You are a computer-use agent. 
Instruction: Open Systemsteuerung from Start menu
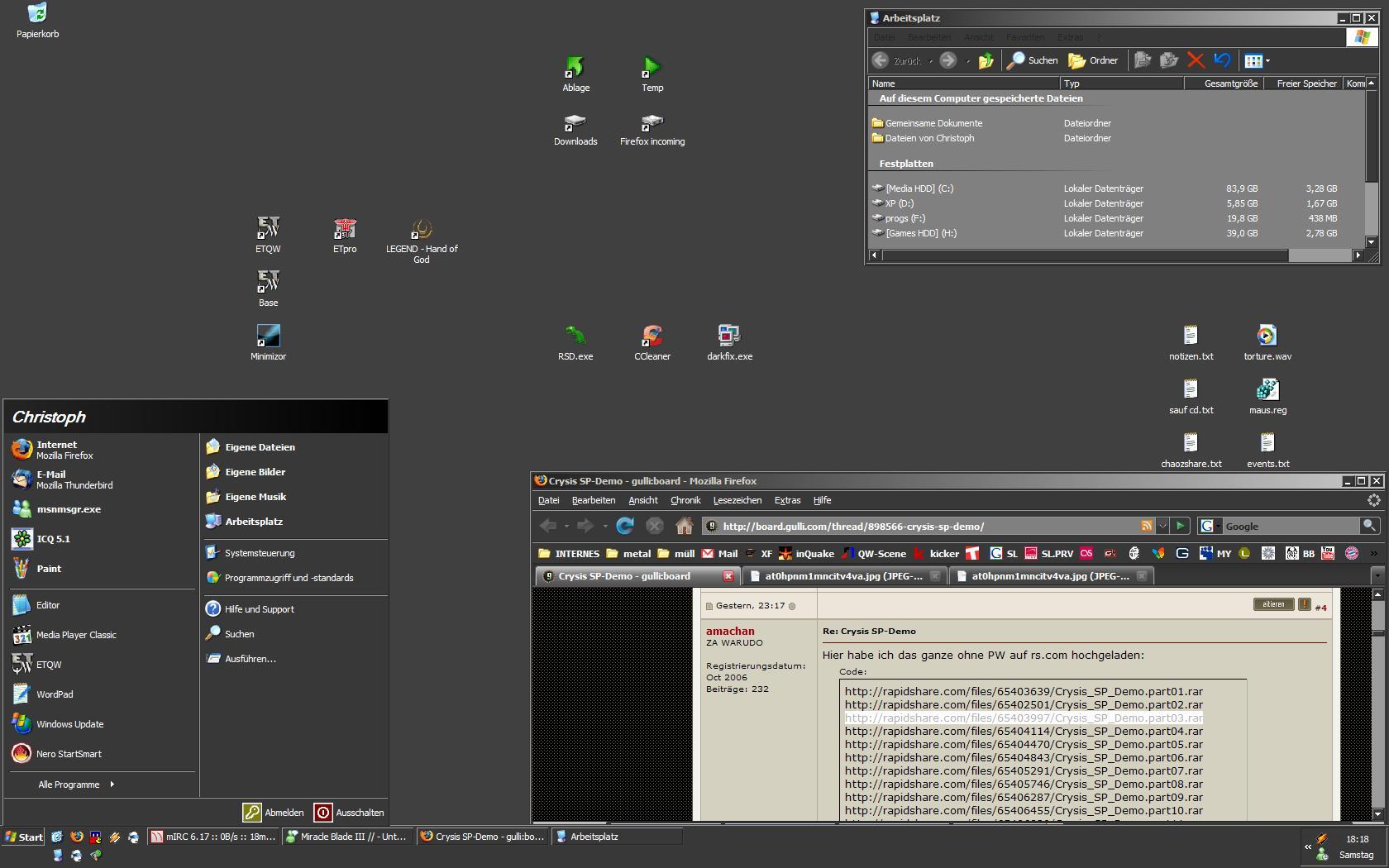tap(259, 553)
